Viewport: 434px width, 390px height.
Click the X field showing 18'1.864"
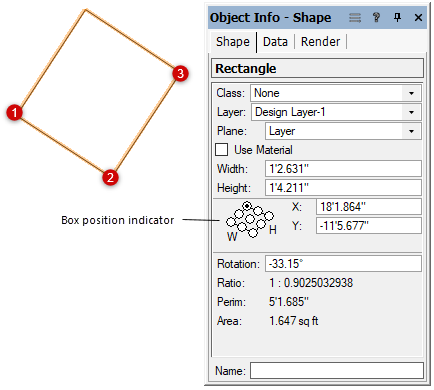pyautogui.click(x=369, y=207)
